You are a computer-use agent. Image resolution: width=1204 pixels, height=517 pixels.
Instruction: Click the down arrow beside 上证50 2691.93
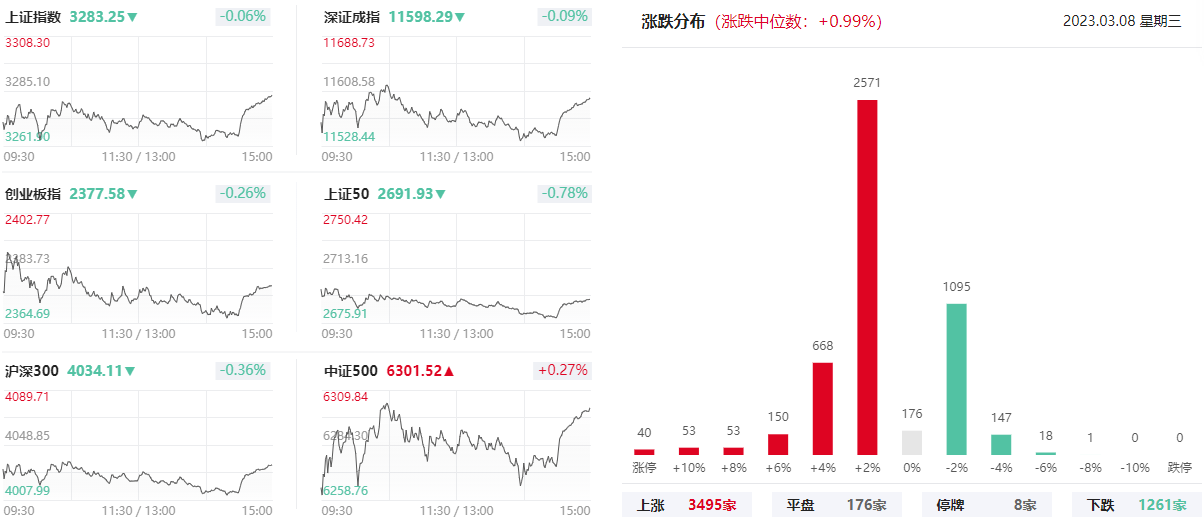click(x=441, y=194)
